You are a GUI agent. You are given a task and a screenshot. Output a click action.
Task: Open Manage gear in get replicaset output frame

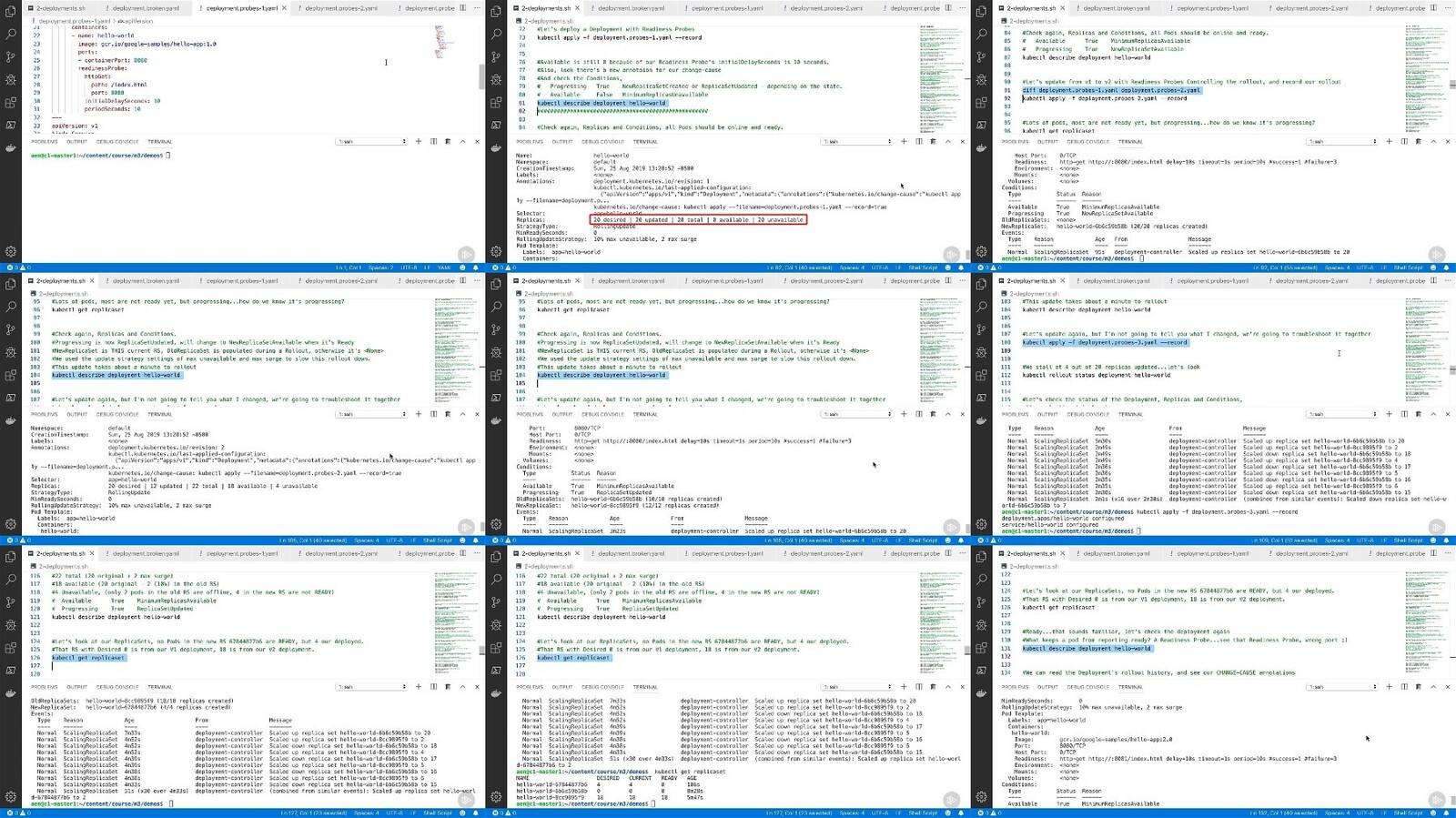point(496,797)
